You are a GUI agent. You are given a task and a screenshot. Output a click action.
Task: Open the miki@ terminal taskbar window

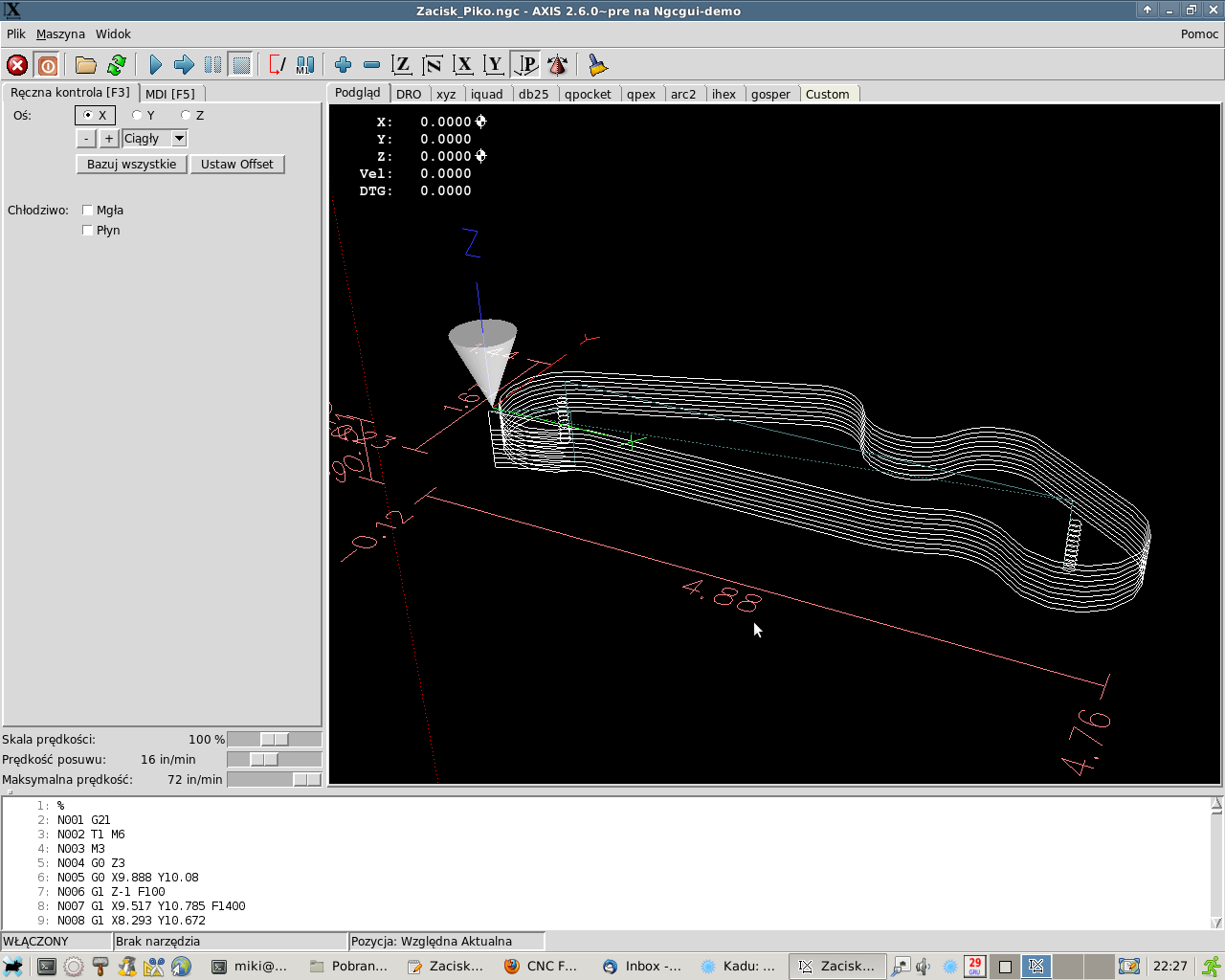click(251, 967)
